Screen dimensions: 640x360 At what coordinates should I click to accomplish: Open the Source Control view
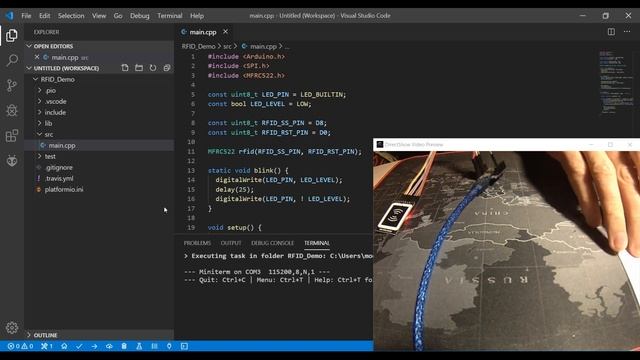pos(12,85)
